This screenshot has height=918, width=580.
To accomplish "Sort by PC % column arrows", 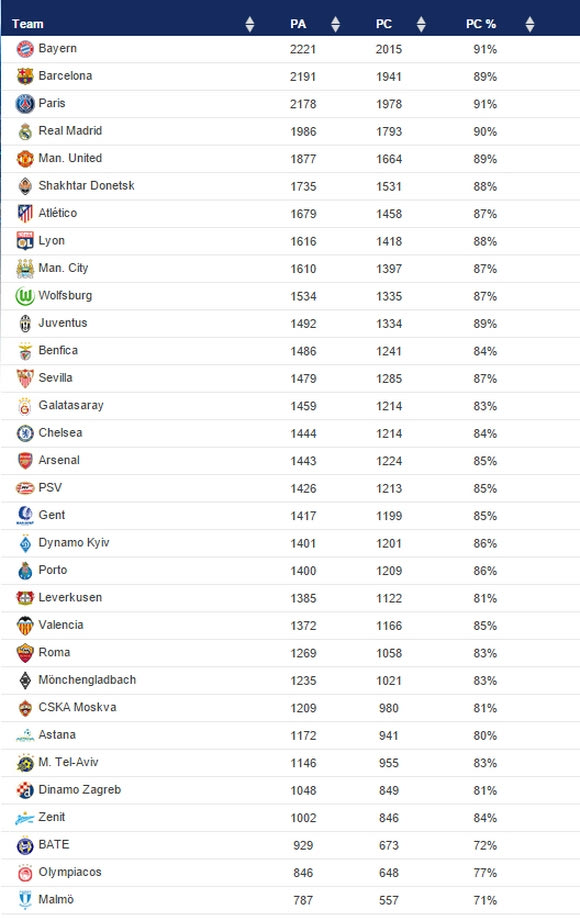I will click(x=530, y=24).
